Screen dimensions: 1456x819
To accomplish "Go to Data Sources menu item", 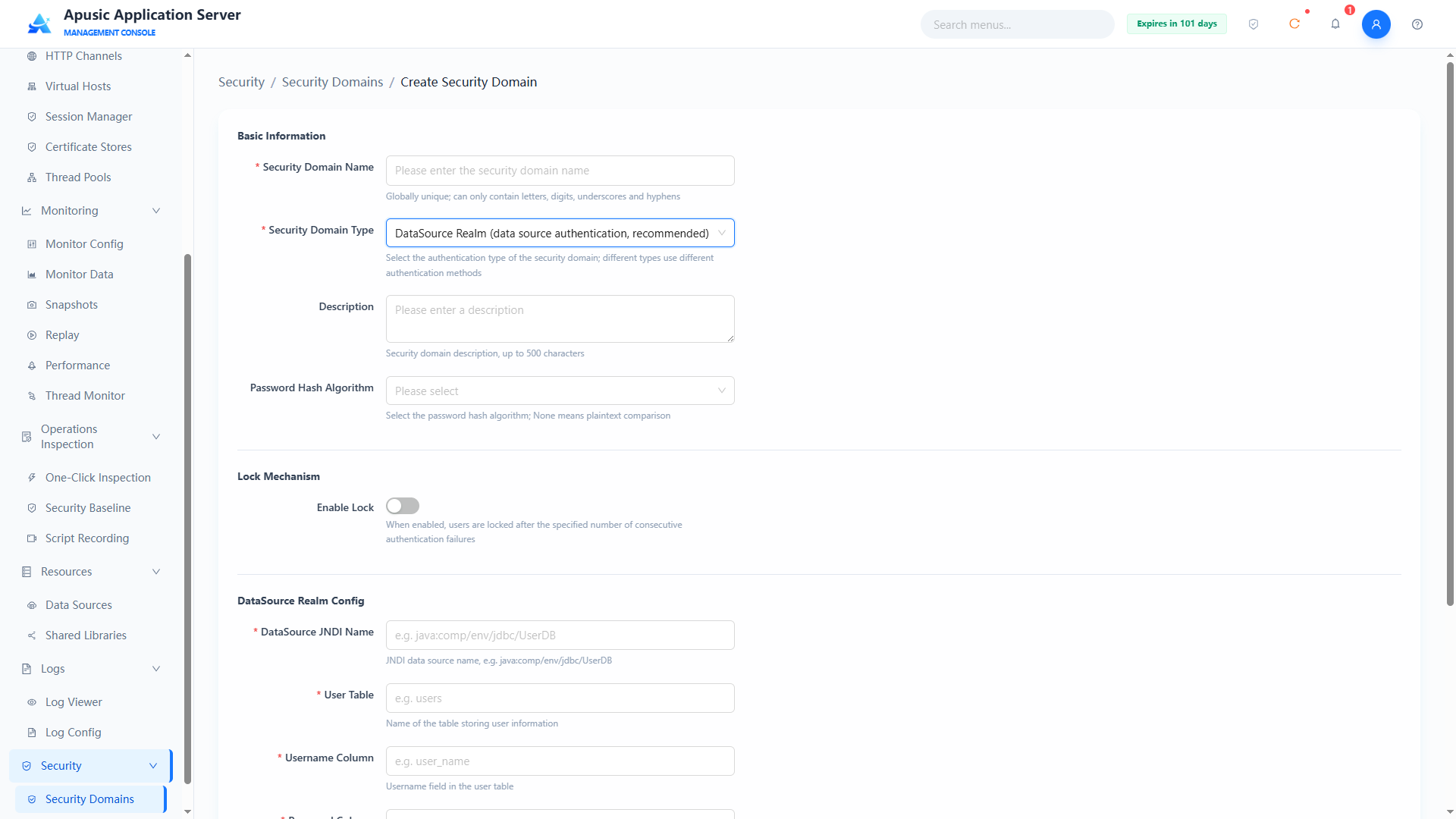I will (x=79, y=605).
